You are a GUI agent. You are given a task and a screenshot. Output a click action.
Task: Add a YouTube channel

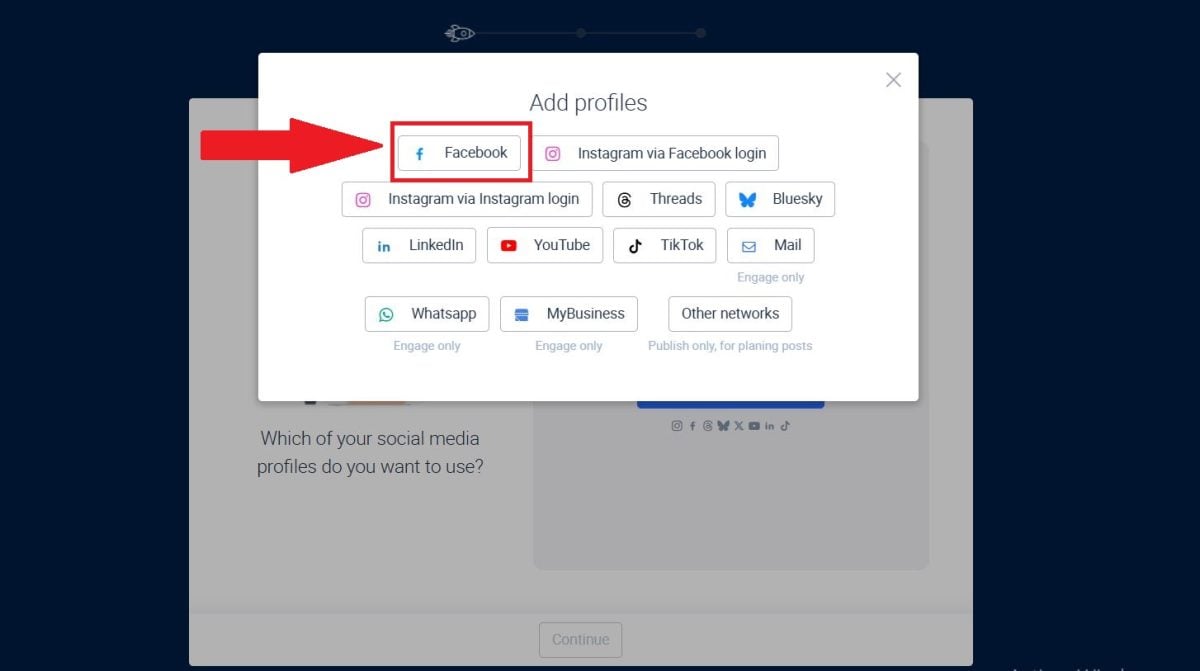(545, 245)
